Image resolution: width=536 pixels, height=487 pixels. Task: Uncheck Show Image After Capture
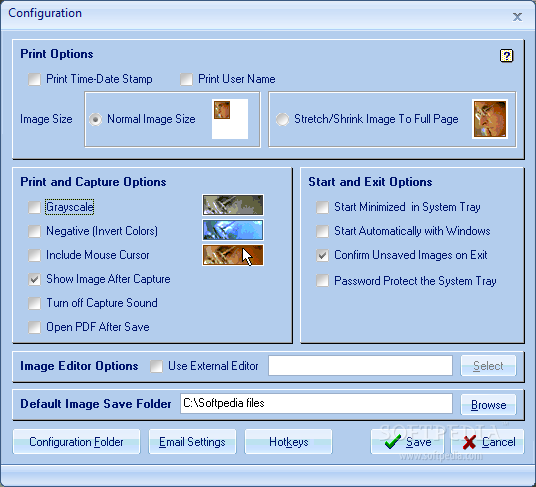tap(34, 280)
